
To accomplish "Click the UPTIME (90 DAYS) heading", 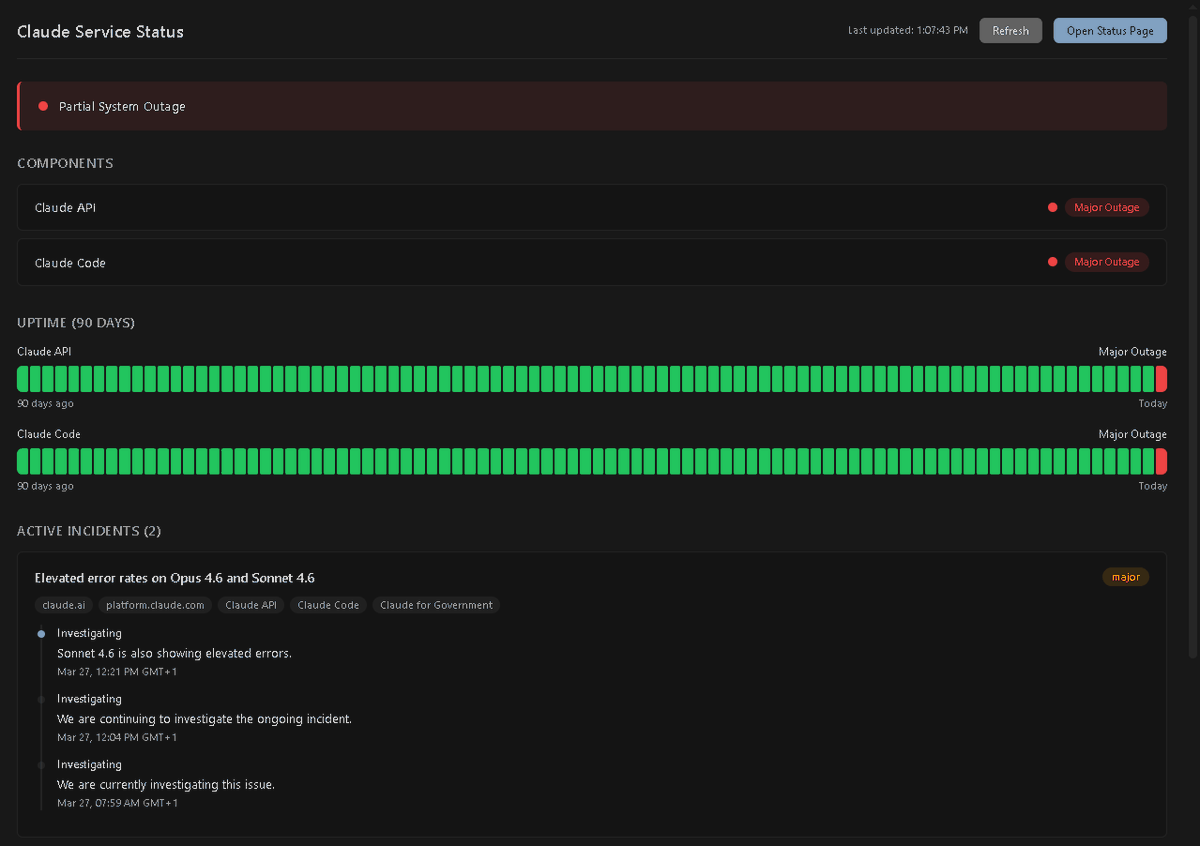I will click(76, 323).
